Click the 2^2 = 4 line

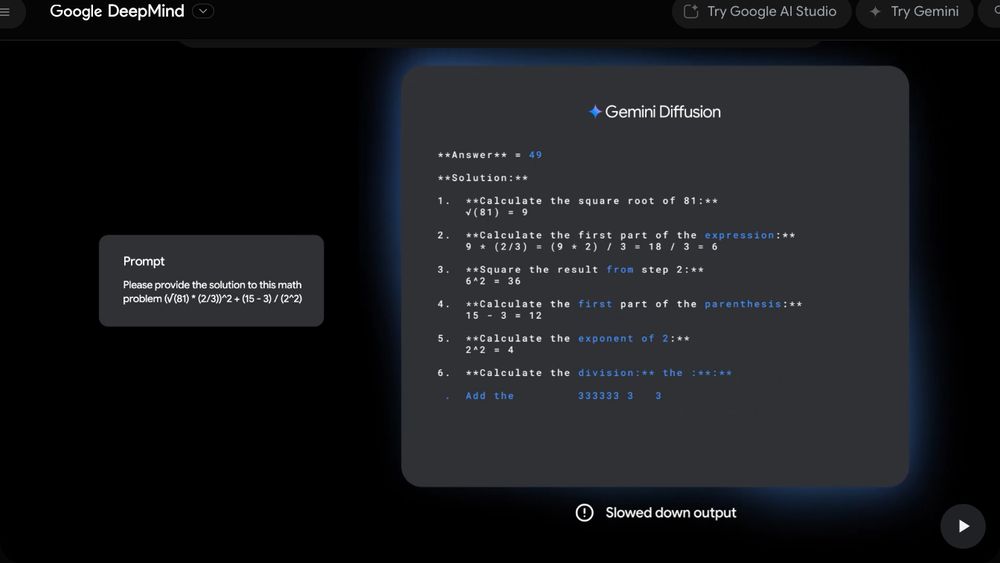tap(490, 350)
